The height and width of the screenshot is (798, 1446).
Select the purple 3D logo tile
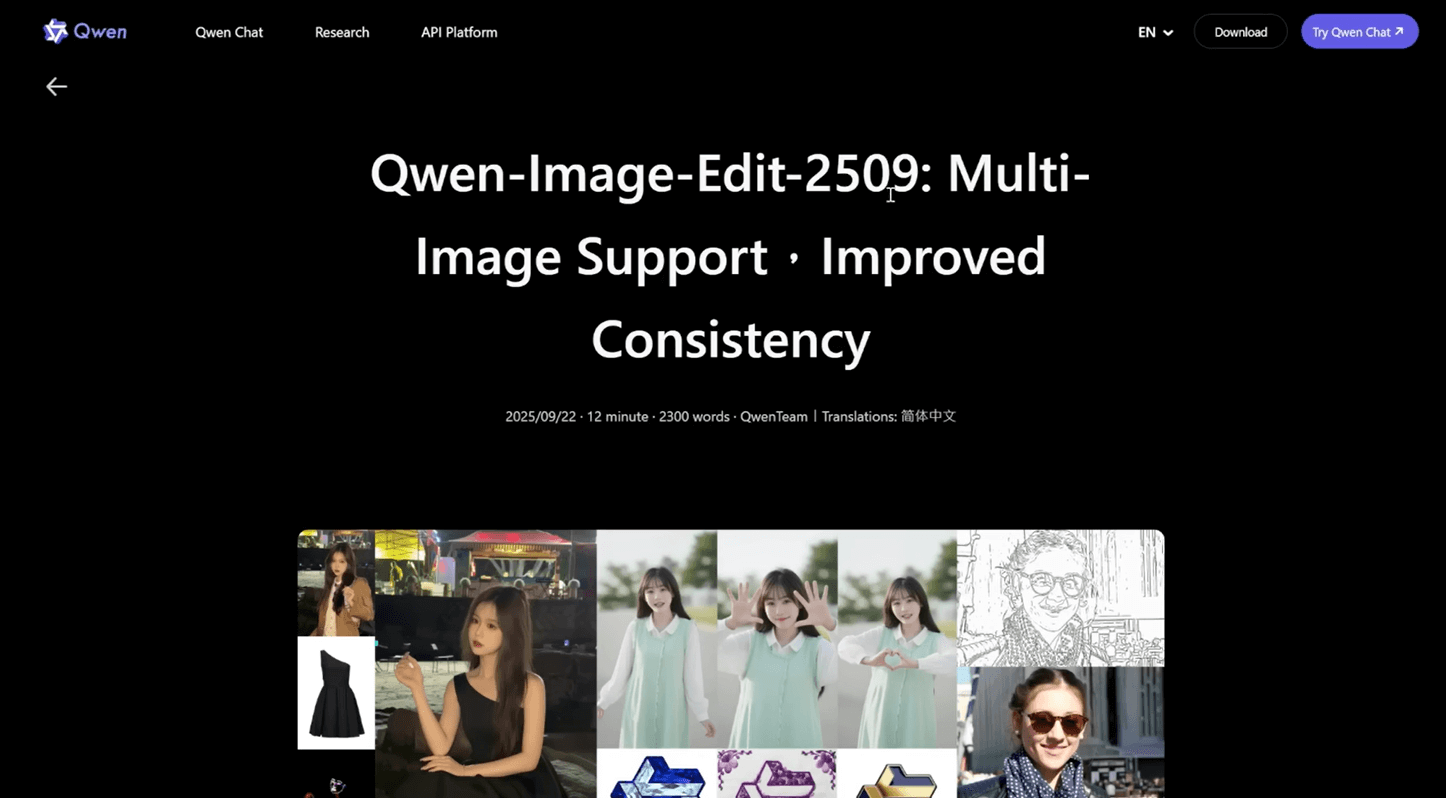pos(777,774)
